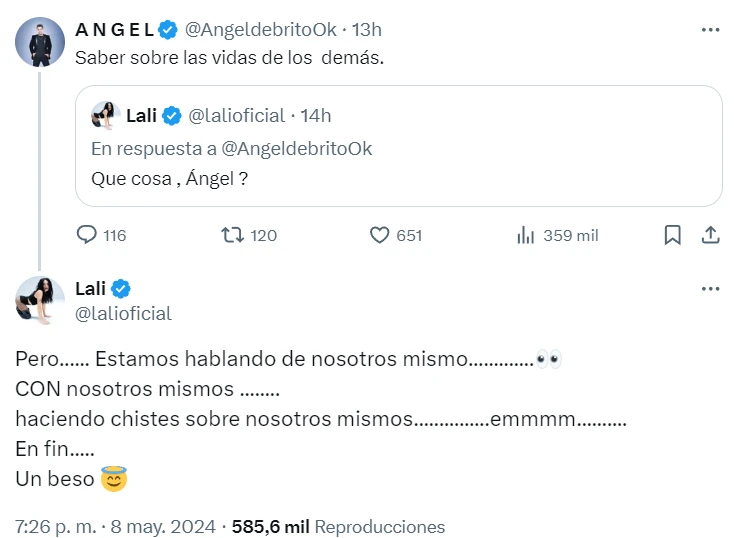Image resolution: width=734 pixels, height=538 pixels.
Task: Open Angel's profile picture
Action: 40,42
